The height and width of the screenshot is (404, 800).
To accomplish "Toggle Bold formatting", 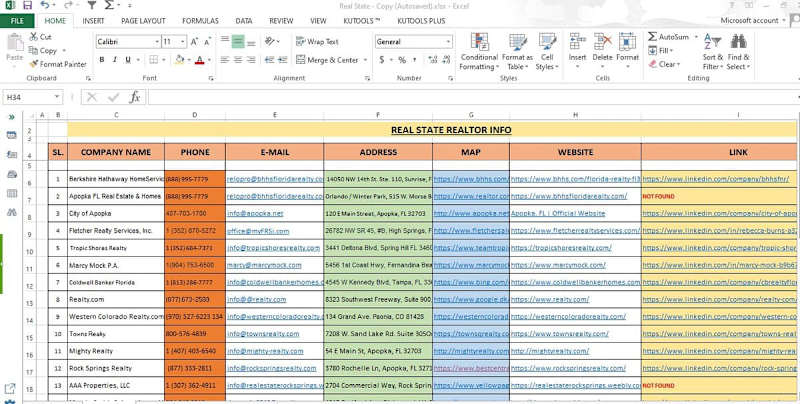I will coord(102,60).
